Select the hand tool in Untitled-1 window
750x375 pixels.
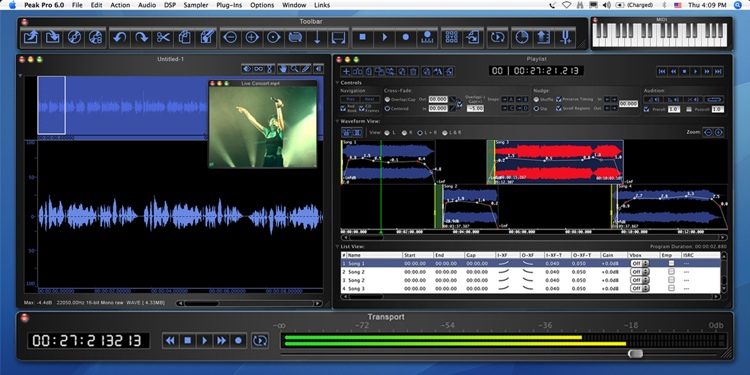283,69
